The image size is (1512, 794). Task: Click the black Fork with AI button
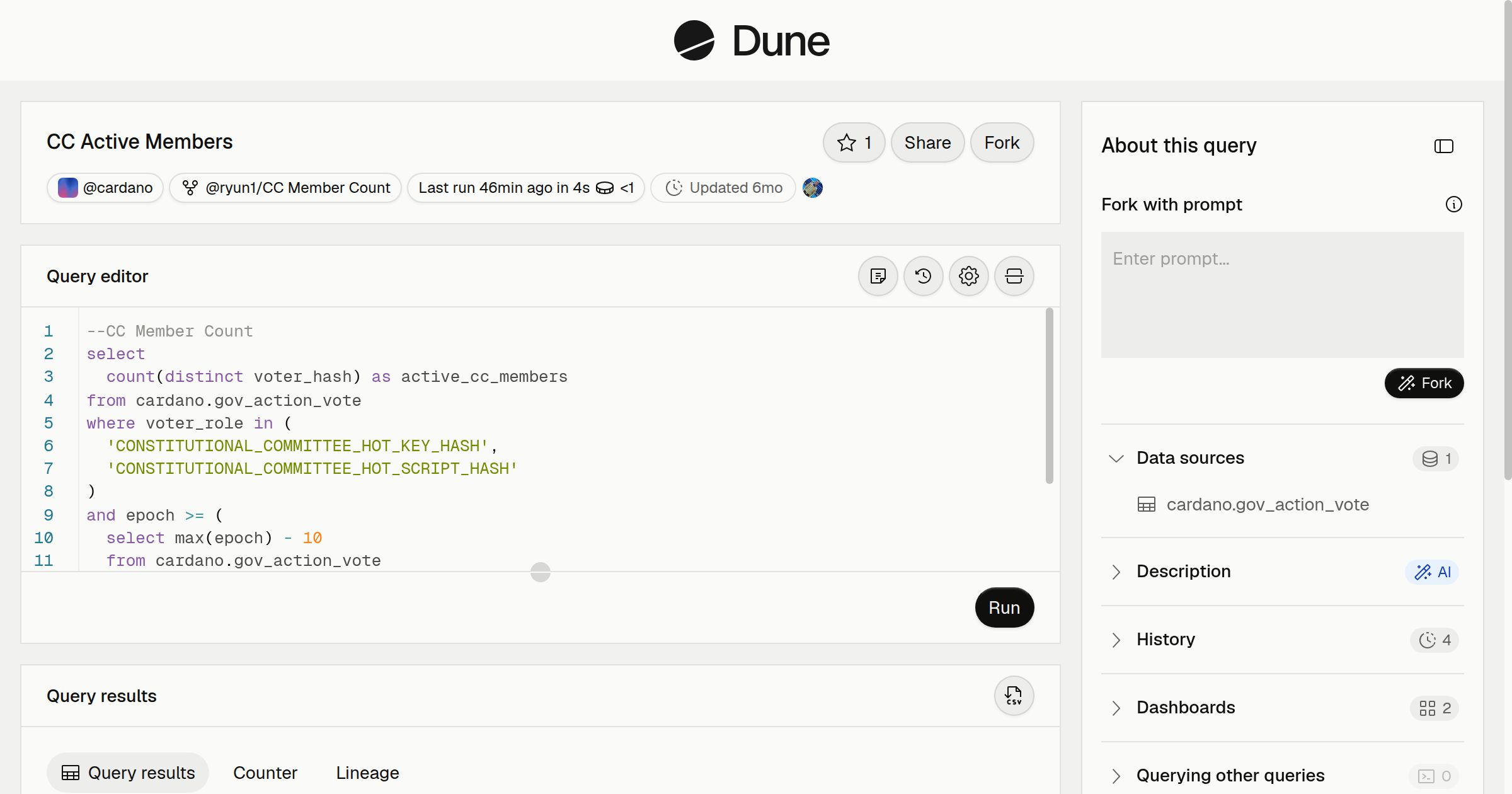point(1424,383)
